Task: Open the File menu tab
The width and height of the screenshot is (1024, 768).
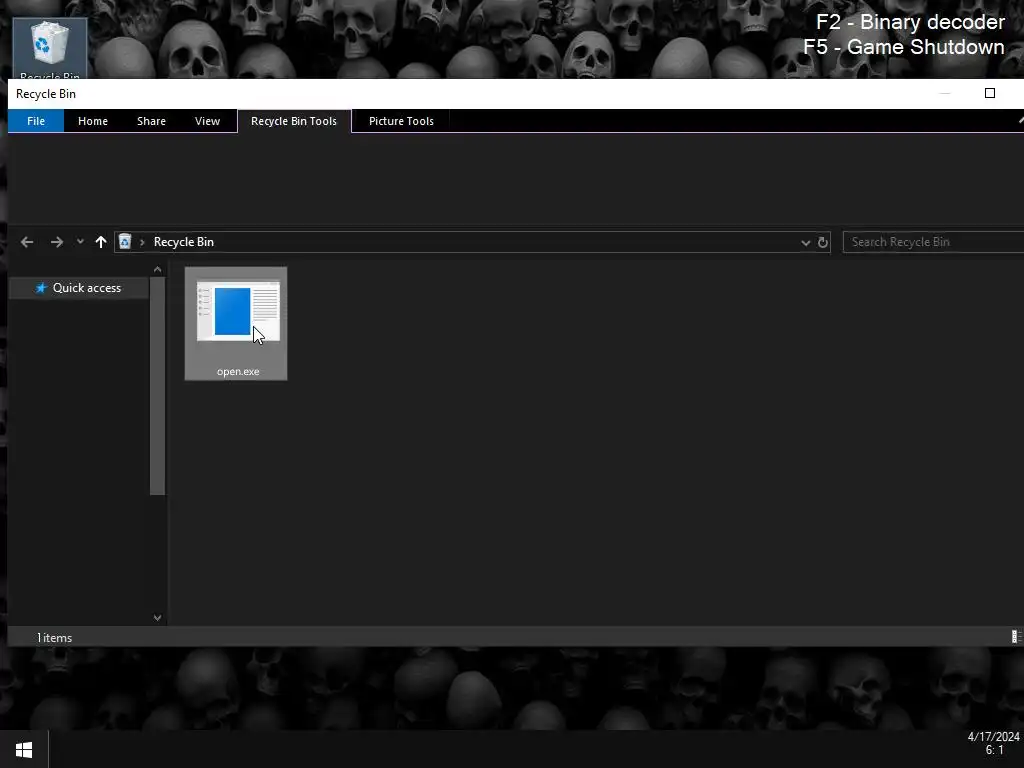Action: coord(36,121)
